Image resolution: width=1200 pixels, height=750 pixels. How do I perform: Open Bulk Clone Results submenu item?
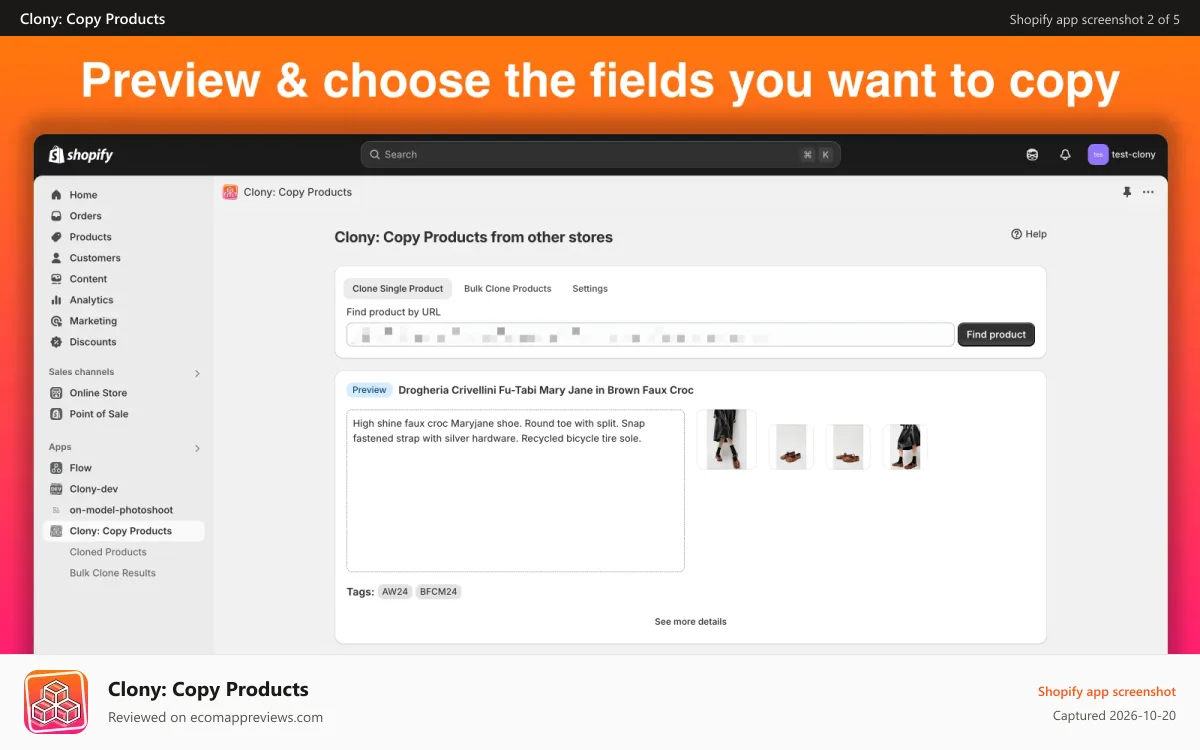click(113, 573)
